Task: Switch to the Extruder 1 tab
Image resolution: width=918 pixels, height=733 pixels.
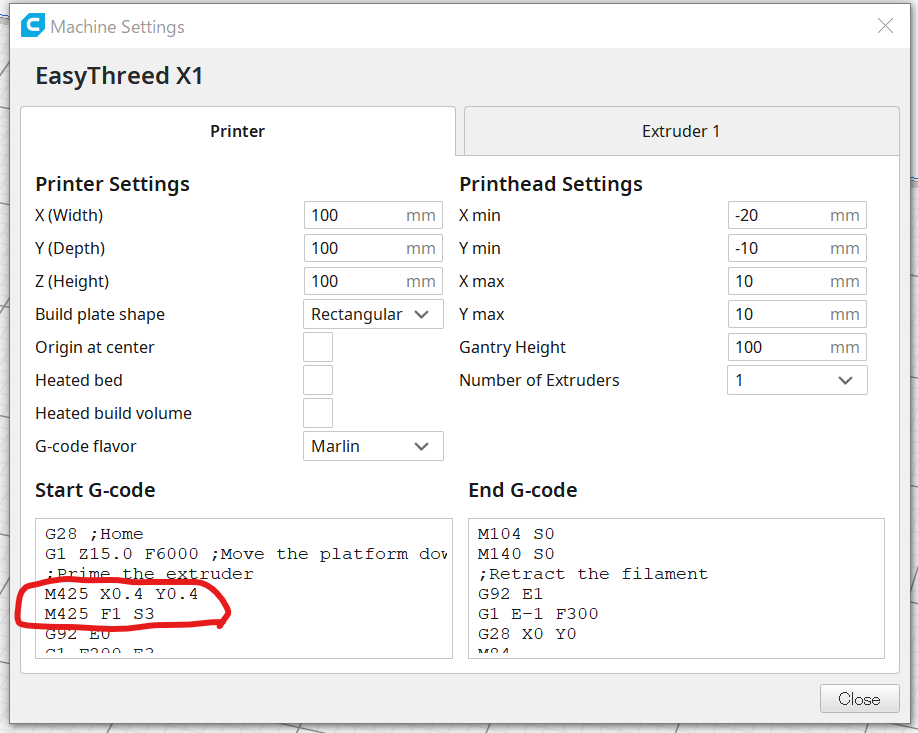Action: [681, 131]
